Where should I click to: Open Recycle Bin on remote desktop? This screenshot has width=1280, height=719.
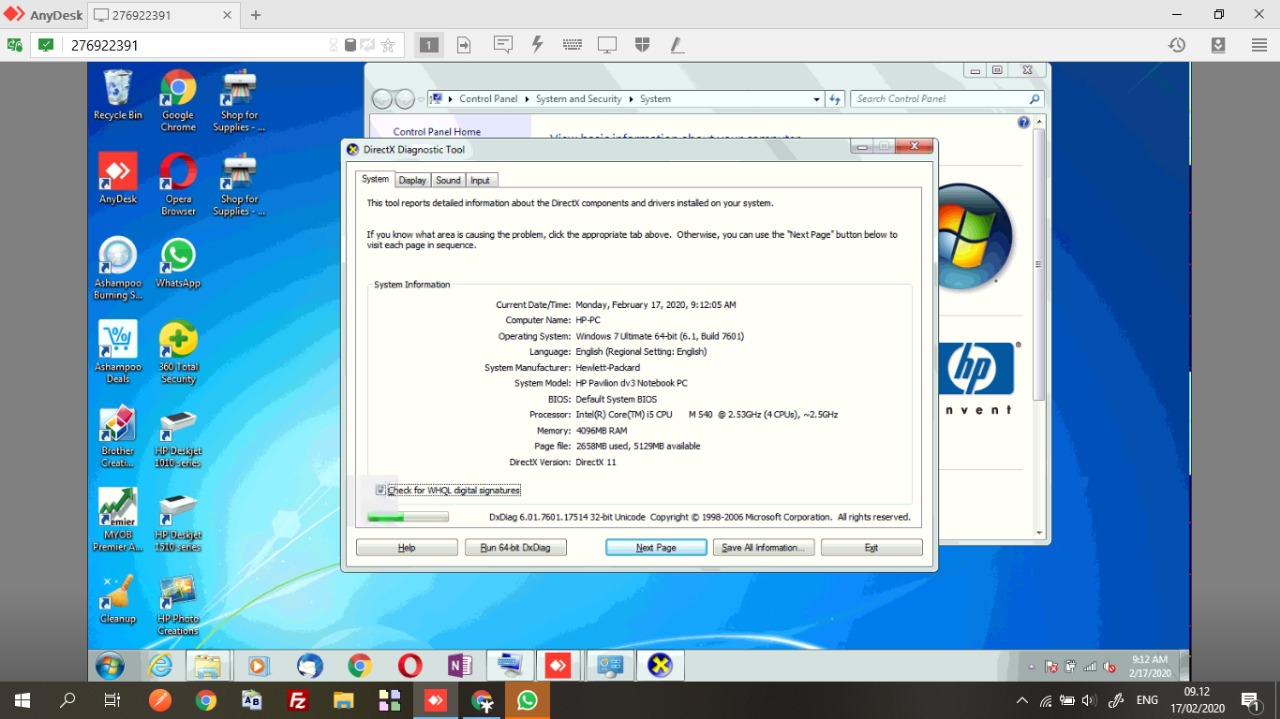click(118, 96)
